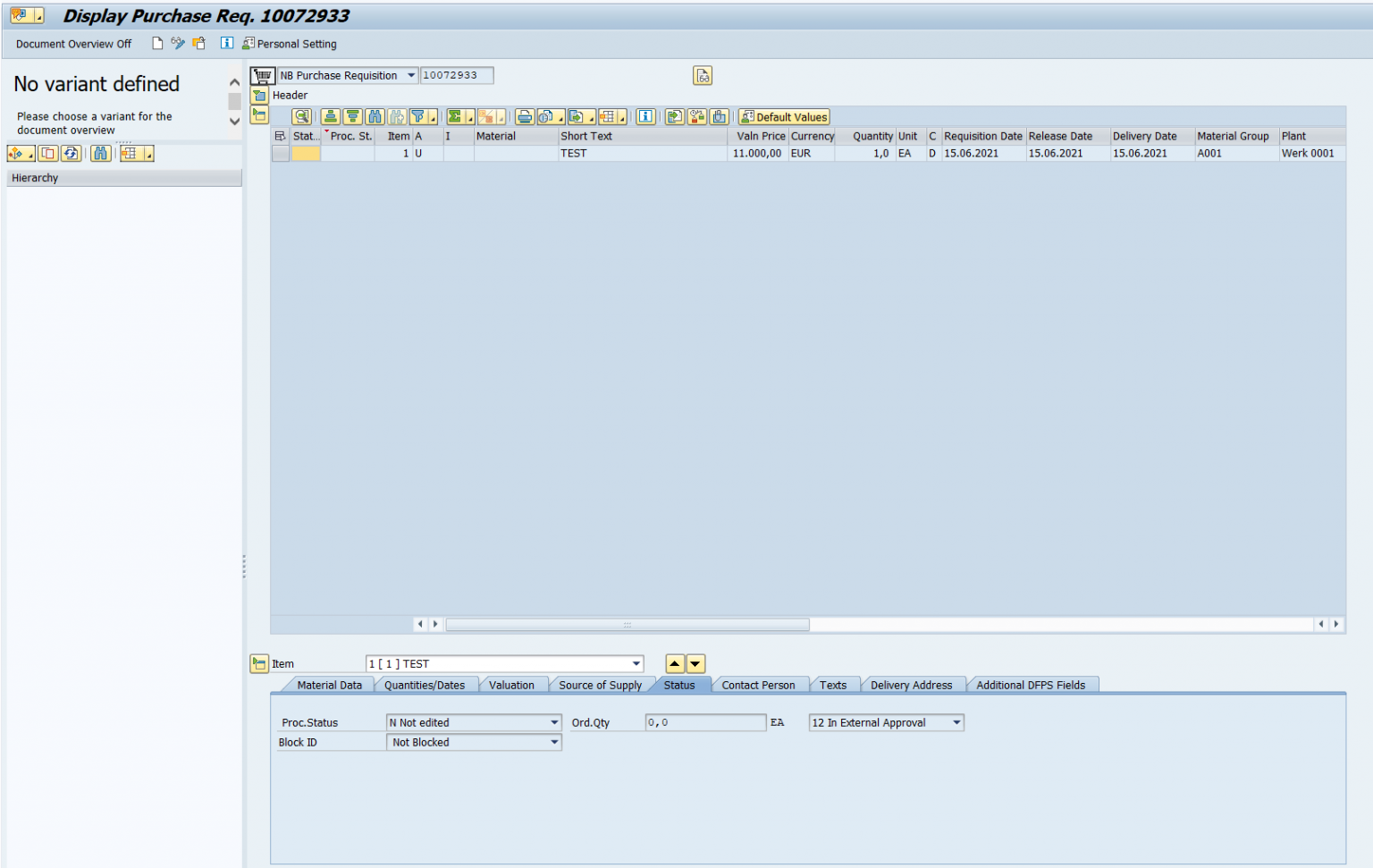Click the Default Values button
1373x868 pixels.
[x=783, y=116]
